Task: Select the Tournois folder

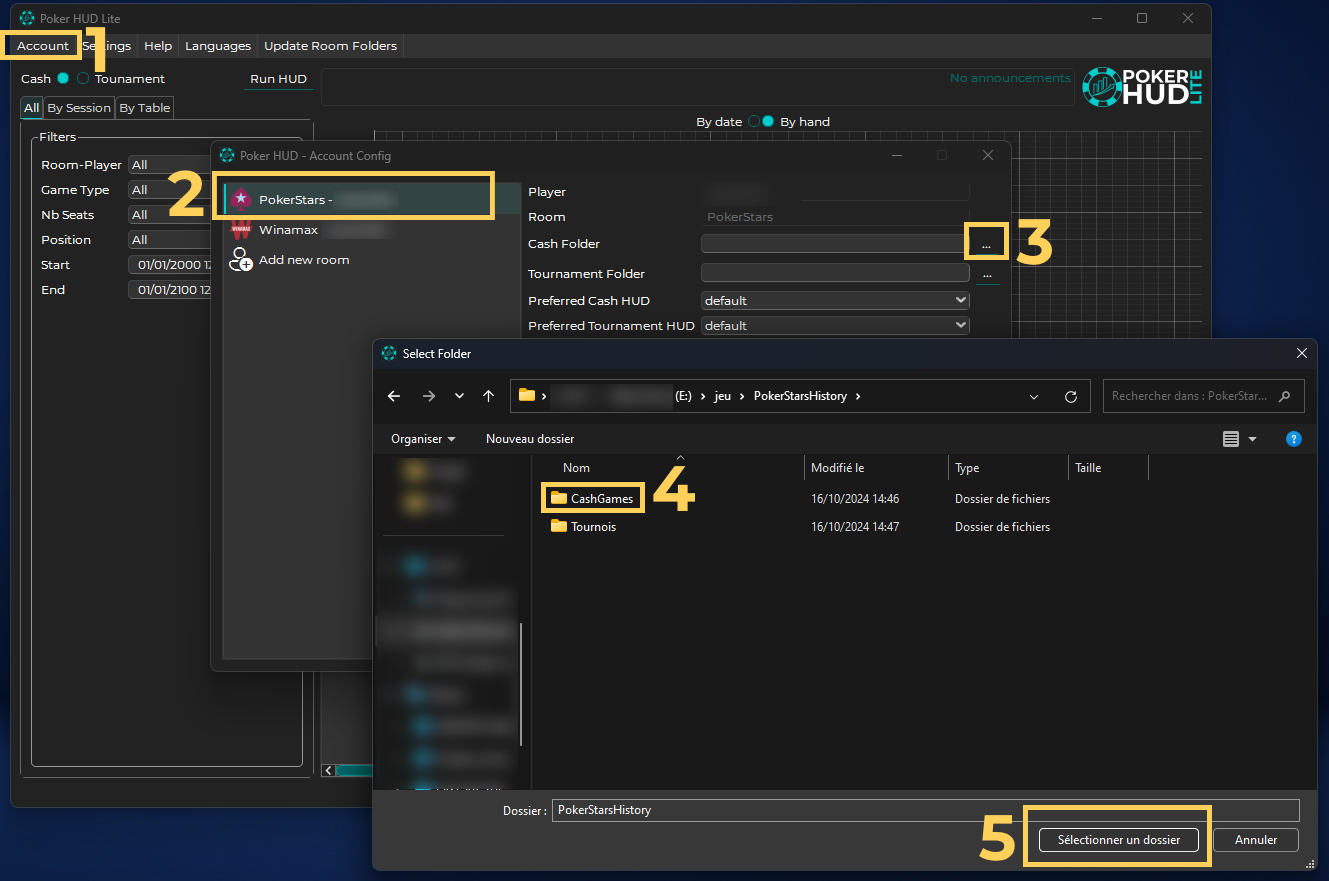Action: 593,526
